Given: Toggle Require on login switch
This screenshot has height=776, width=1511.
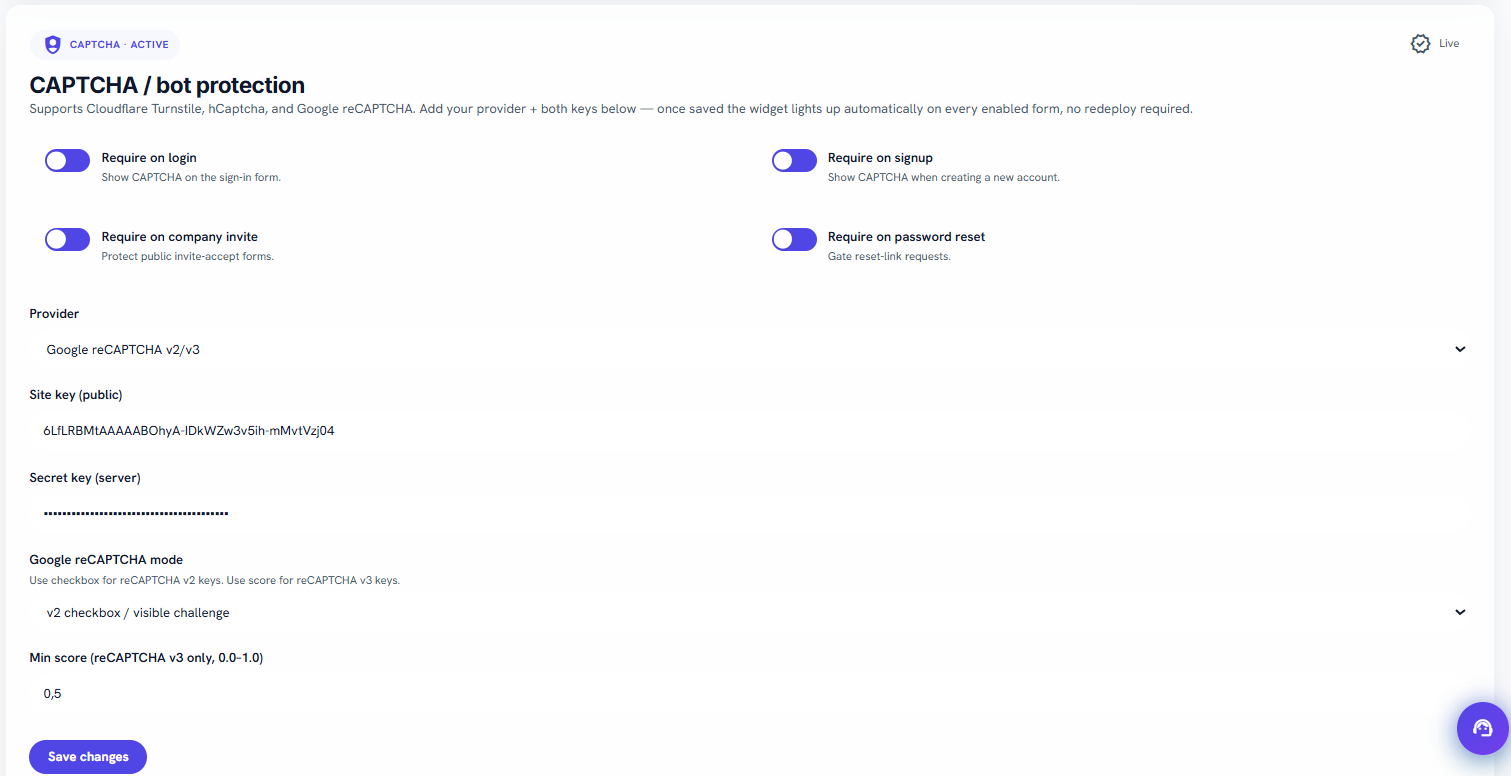Looking at the screenshot, I should 67,160.
